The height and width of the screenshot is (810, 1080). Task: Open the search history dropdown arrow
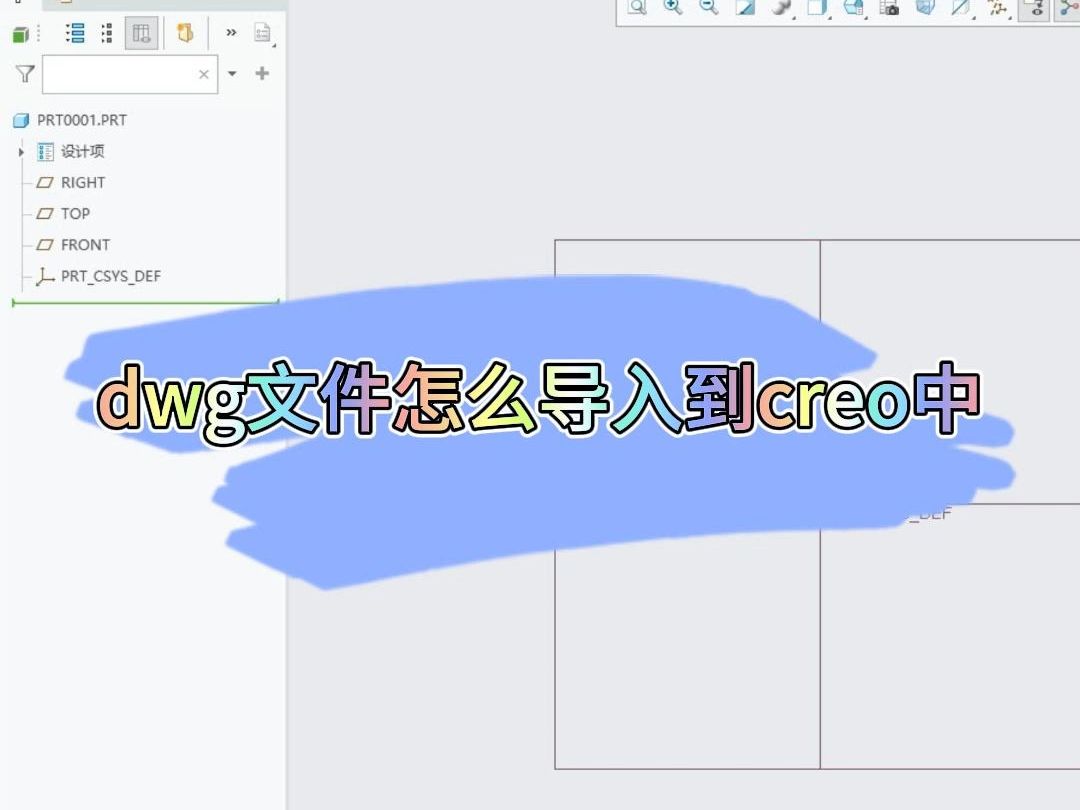pyautogui.click(x=231, y=73)
